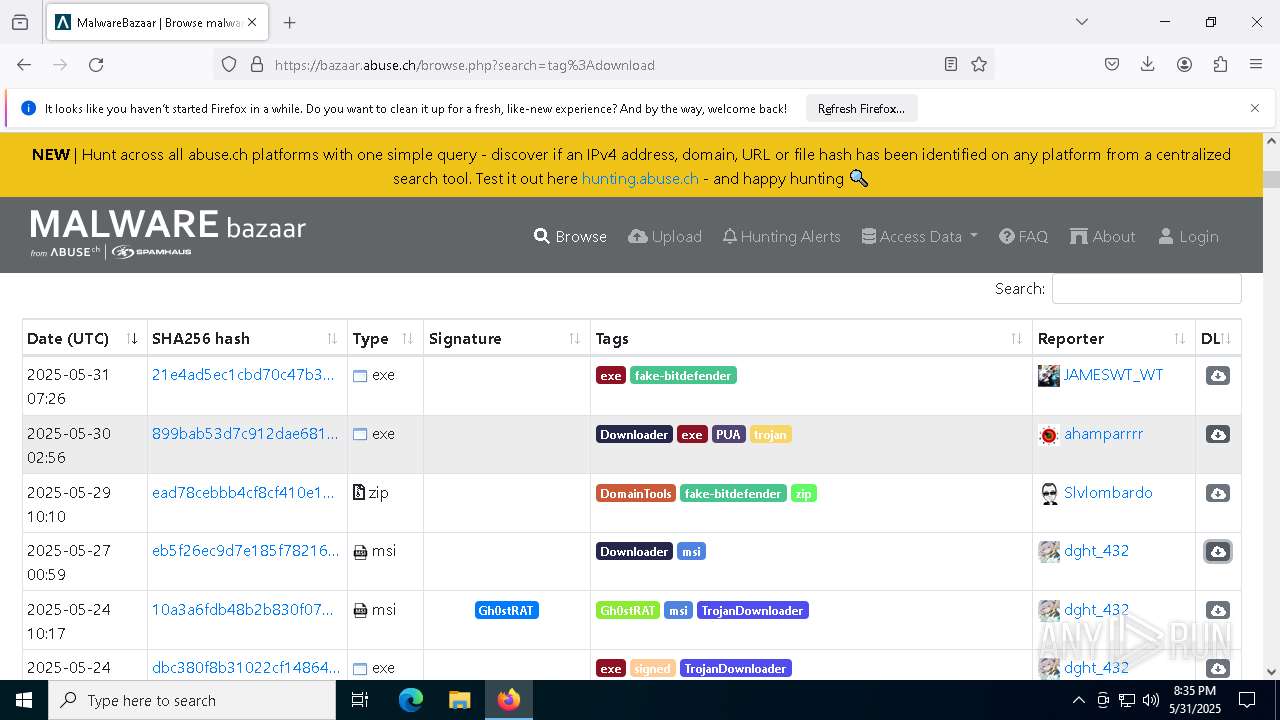Open JAMESWT_WT reporter avatar
1280x720 pixels.
(x=1048, y=376)
